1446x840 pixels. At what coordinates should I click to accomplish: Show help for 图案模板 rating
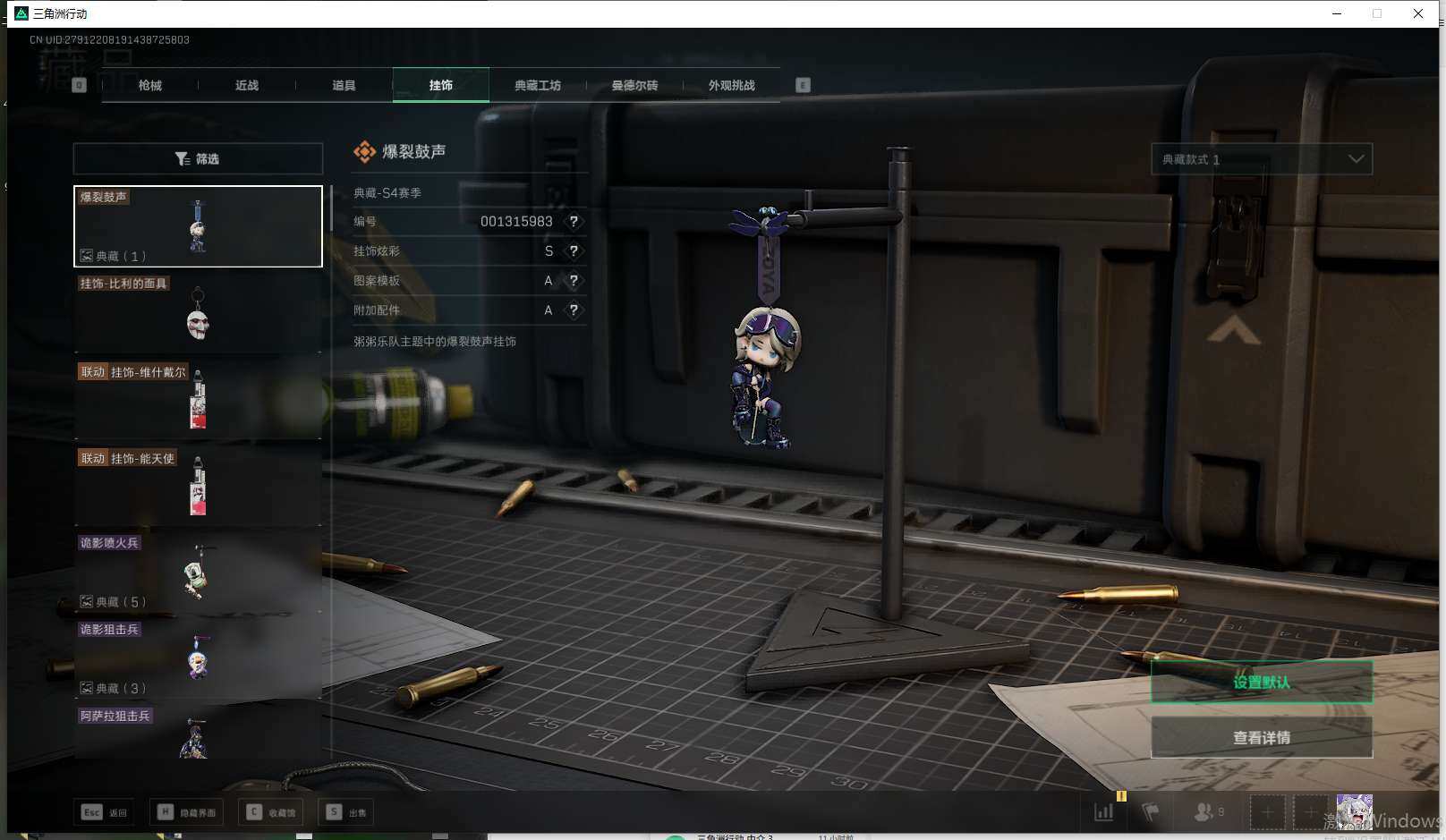point(574,280)
